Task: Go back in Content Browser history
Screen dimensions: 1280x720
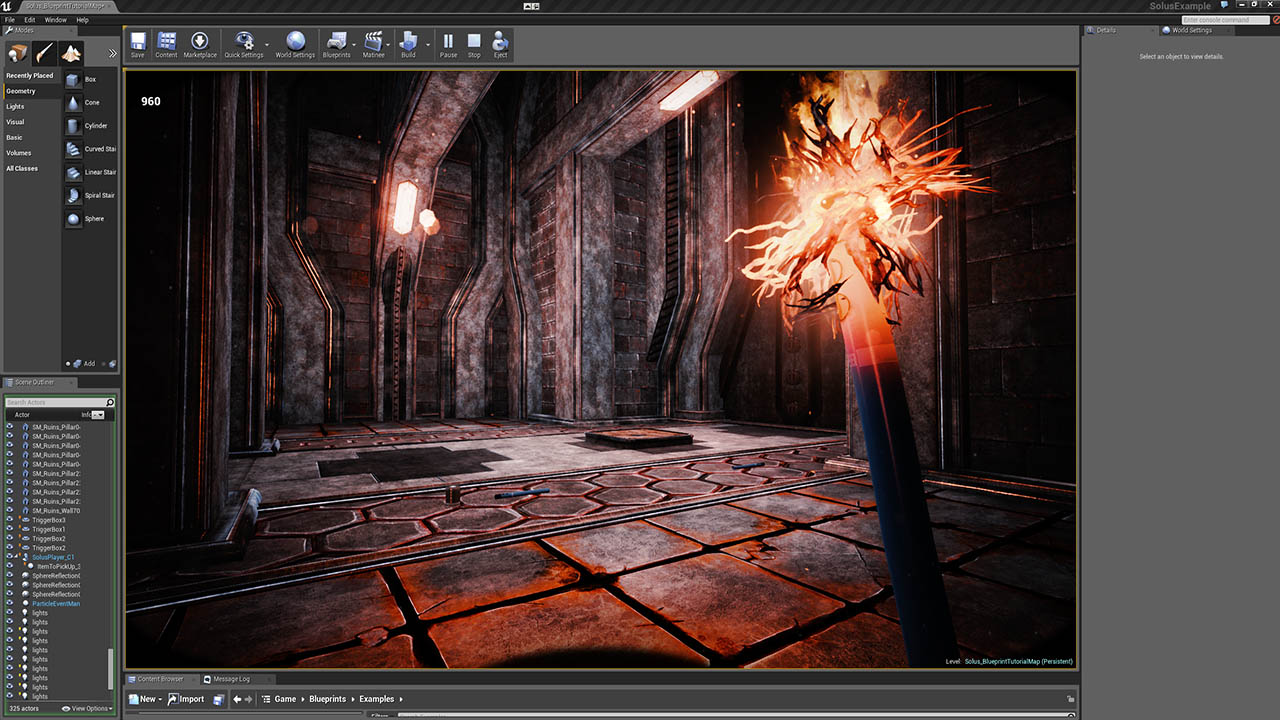Action: [x=238, y=699]
